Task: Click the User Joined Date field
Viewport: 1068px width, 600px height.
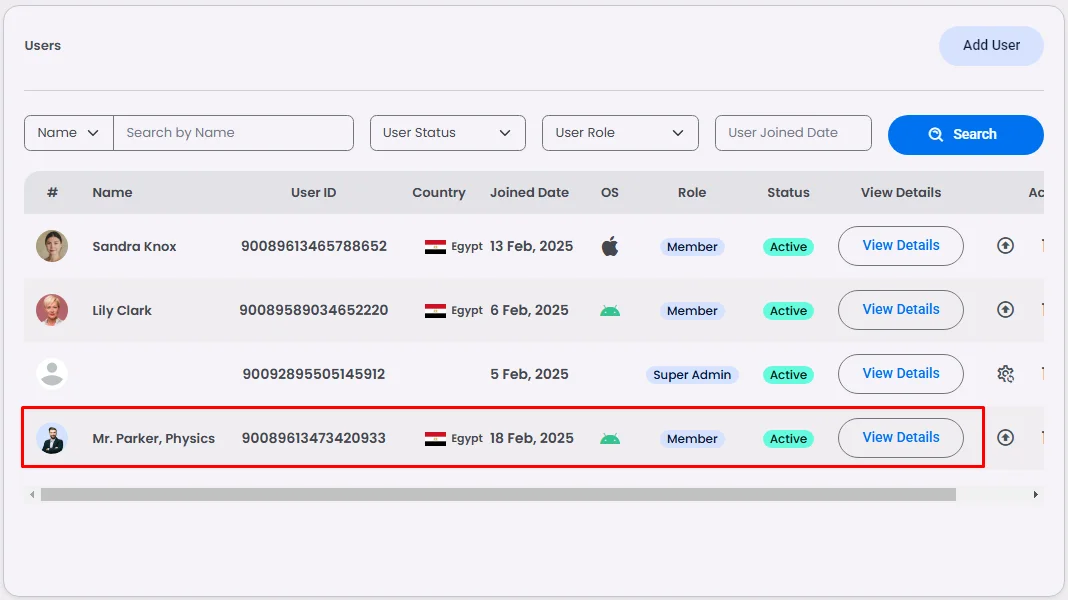Action: [x=793, y=133]
